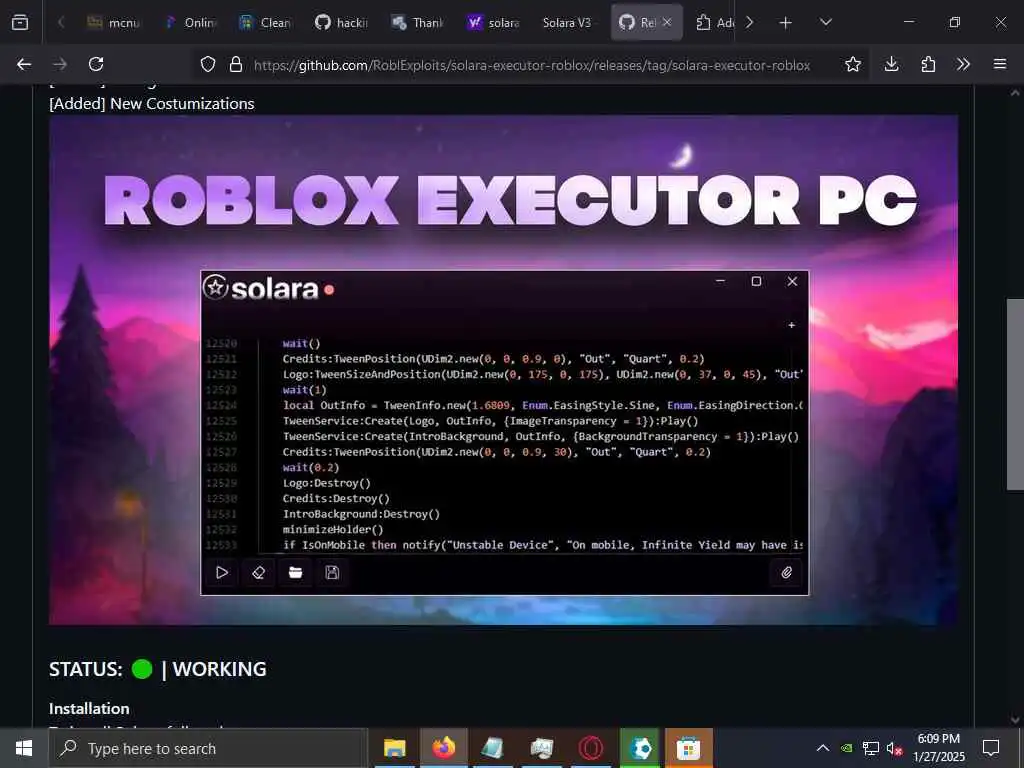Screen dimensions: 1024x768
Task: Click the Solara attach paperclip icon
Action: (786, 573)
